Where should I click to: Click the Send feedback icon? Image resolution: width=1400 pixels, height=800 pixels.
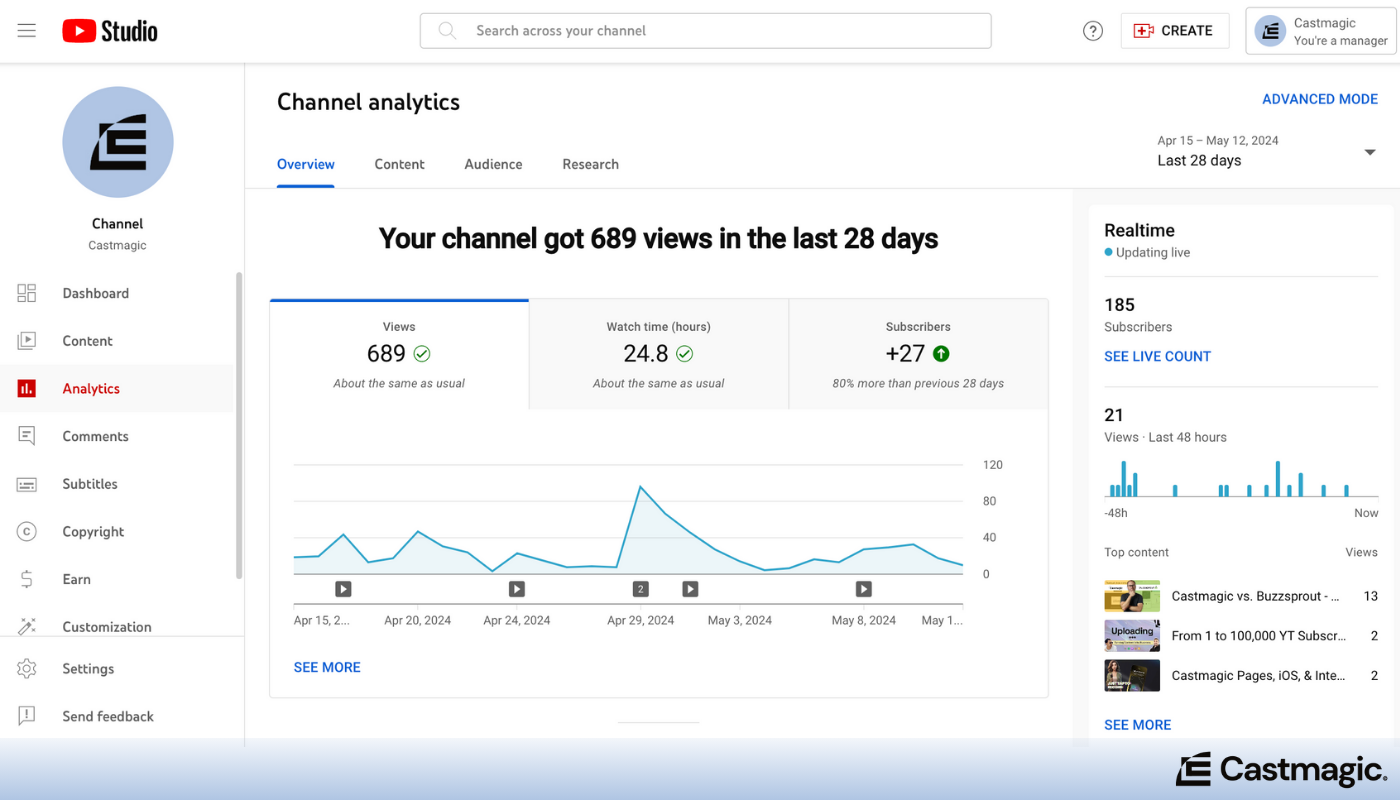click(26, 716)
